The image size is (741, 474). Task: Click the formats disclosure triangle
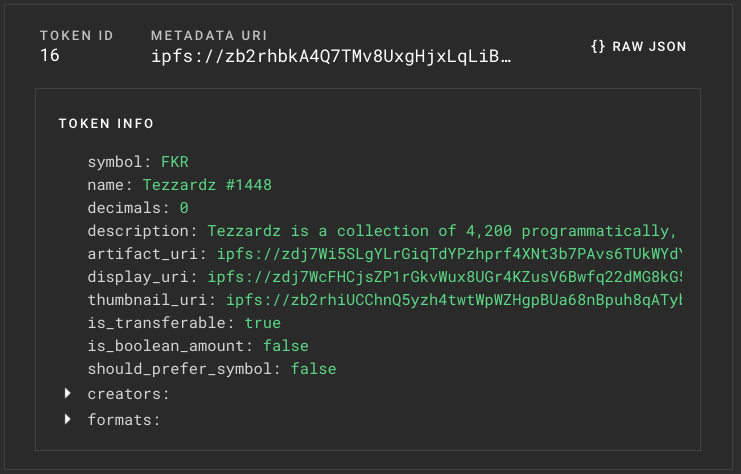pyautogui.click(x=68, y=419)
